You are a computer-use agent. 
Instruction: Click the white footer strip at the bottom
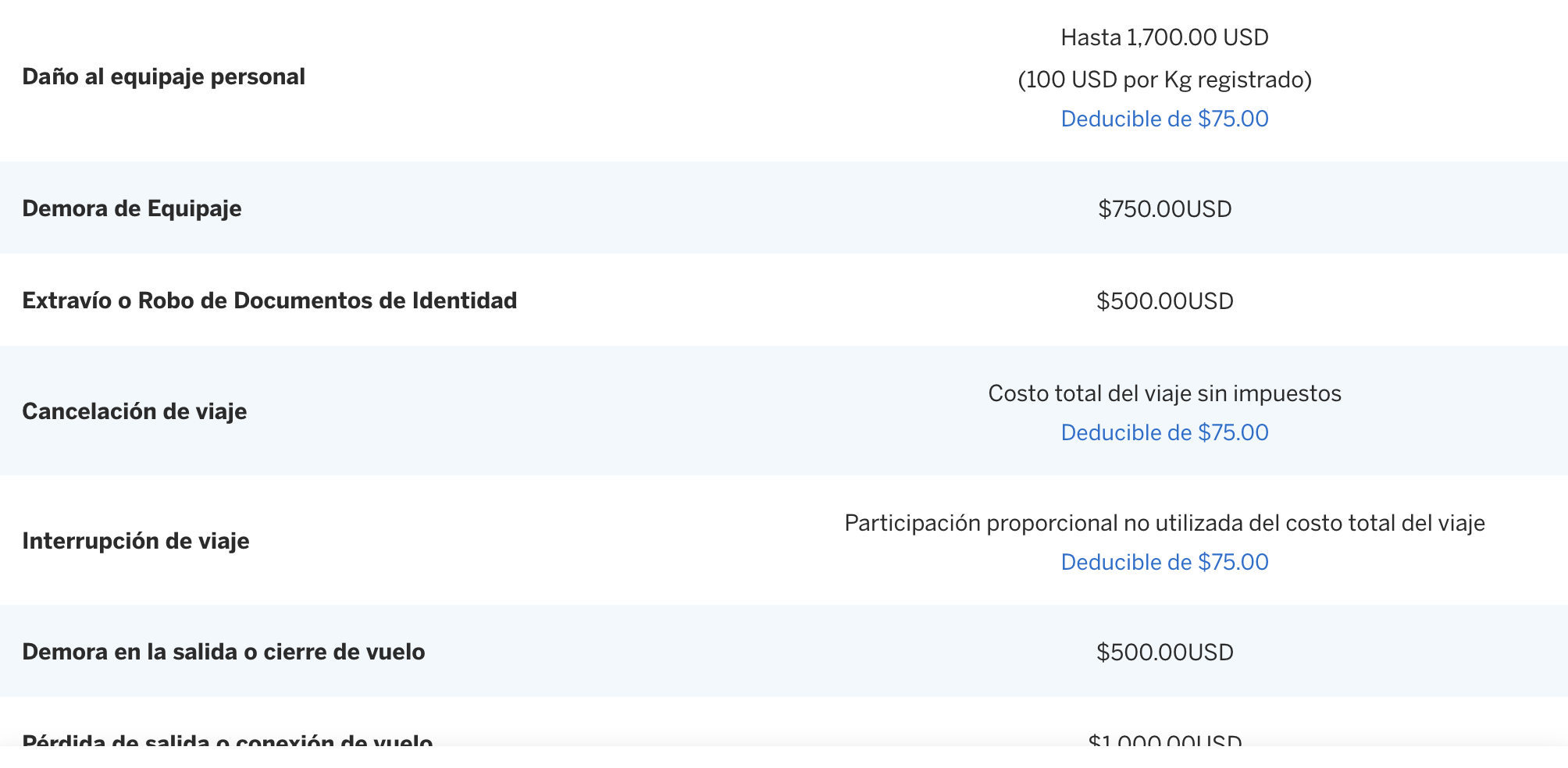784,758
